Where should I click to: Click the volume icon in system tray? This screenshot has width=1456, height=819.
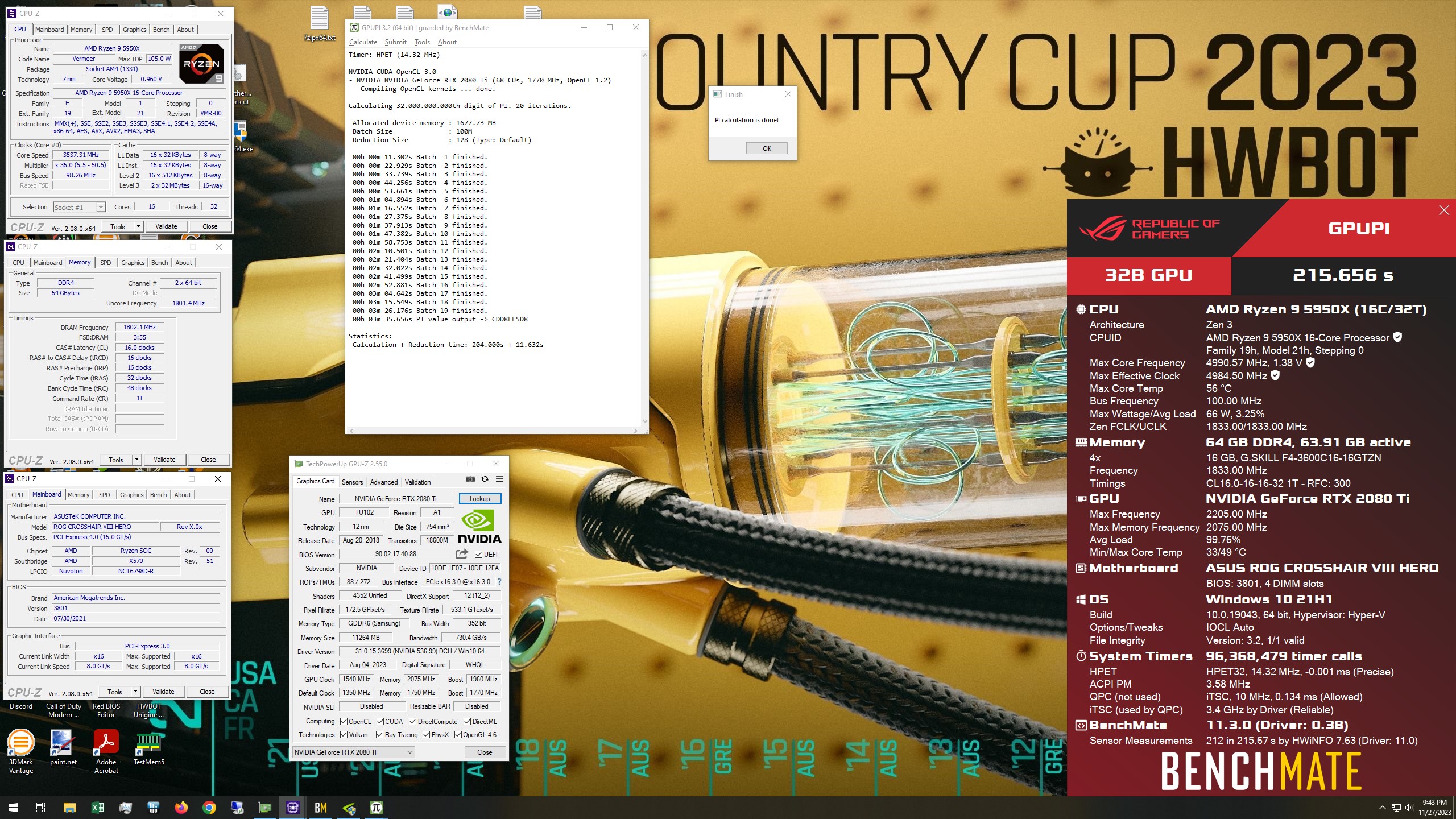pos(1409,808)
